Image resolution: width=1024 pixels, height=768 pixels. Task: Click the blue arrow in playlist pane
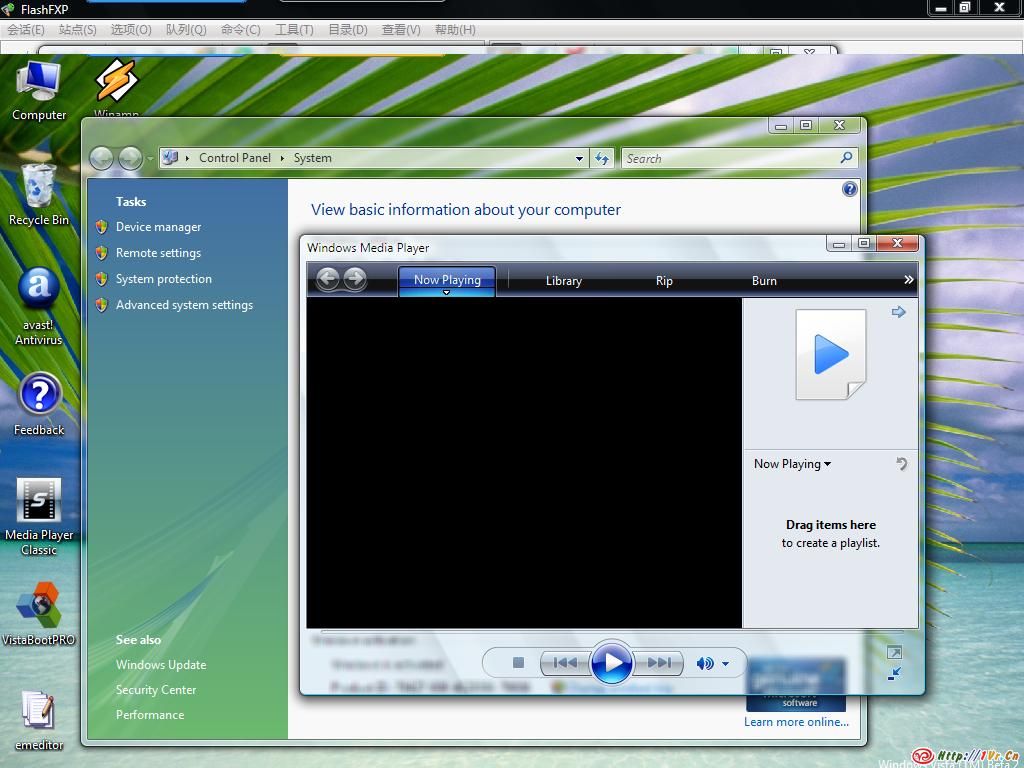point(898,312)
